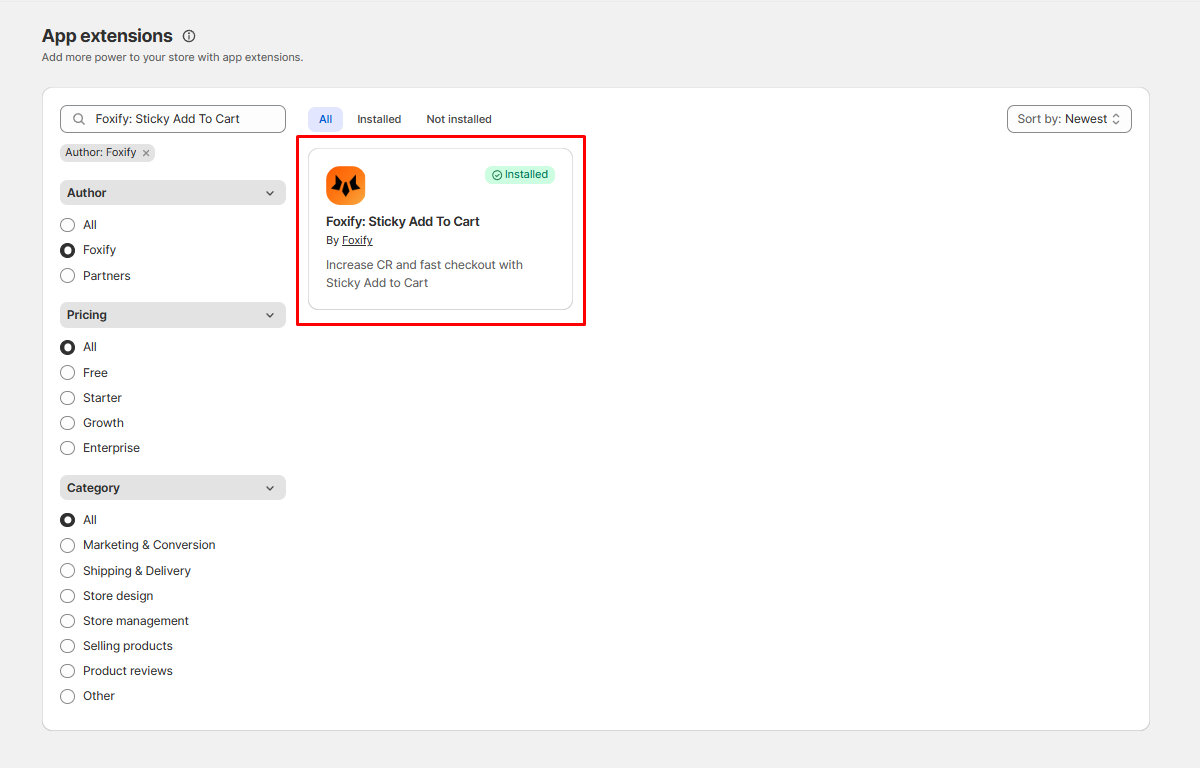Remove the Author: Foxify filter tag

pos(146,153)
